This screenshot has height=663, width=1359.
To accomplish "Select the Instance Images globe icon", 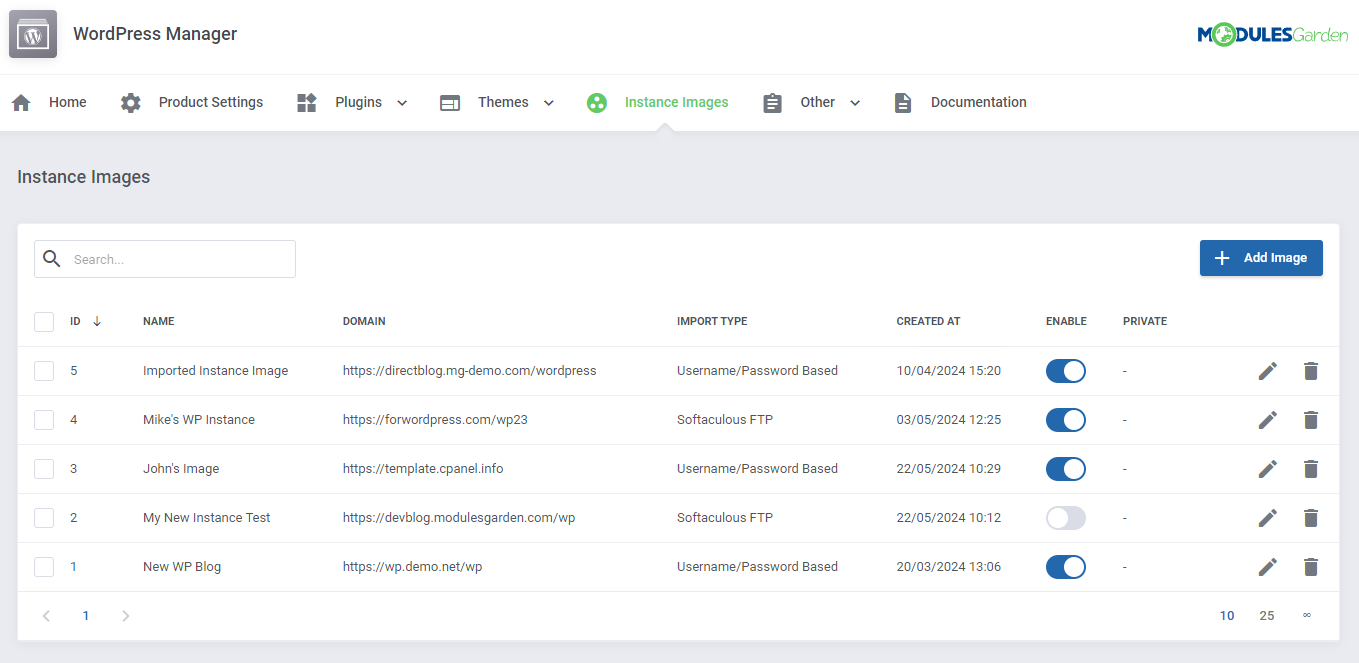I will coord(597,101).
